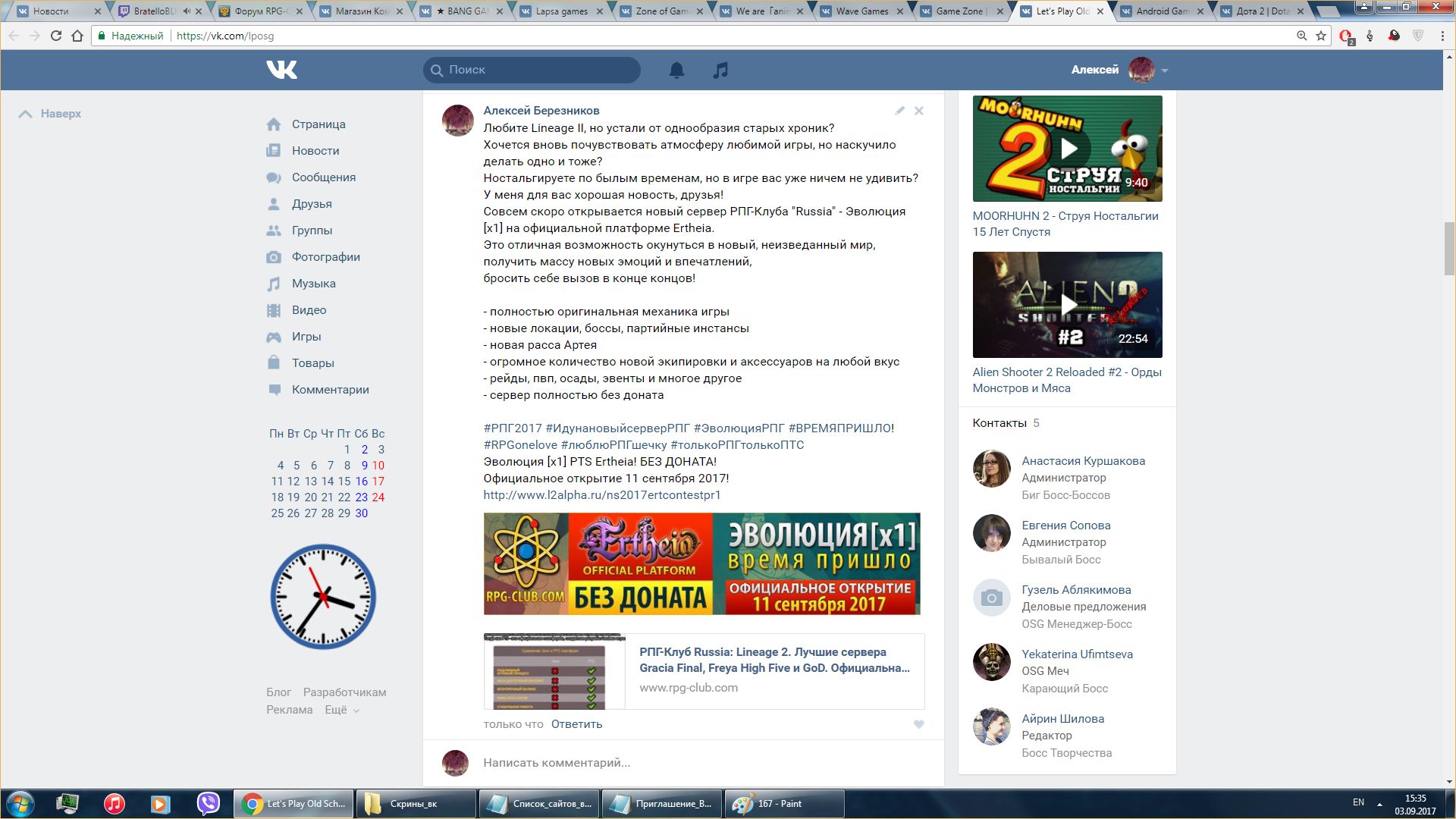
Task: Open Друзья in the sidebar
Action: coord(312,204)
